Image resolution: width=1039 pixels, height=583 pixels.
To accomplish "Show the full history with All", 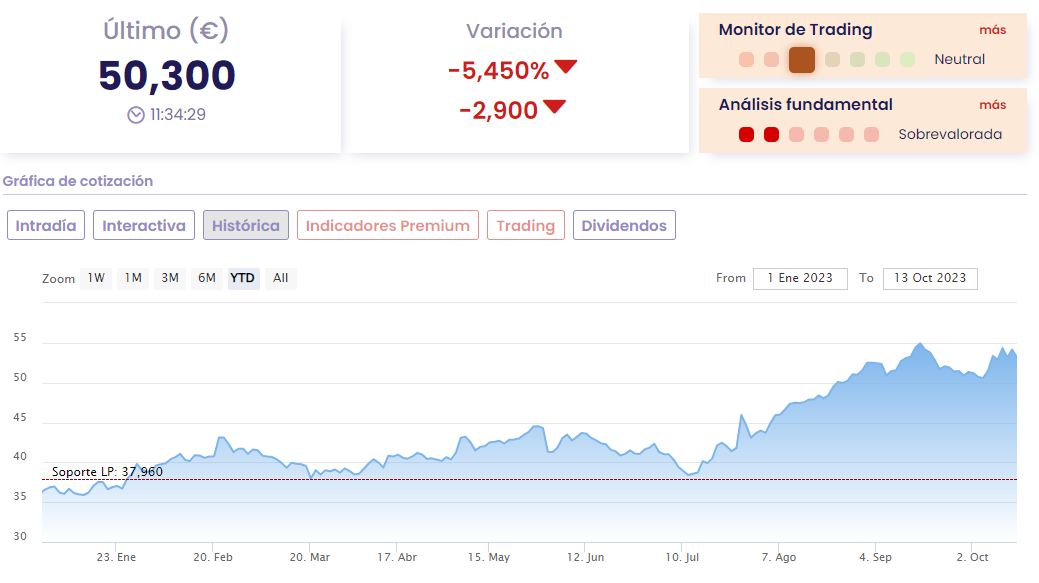I will click(x=280, y=278).
